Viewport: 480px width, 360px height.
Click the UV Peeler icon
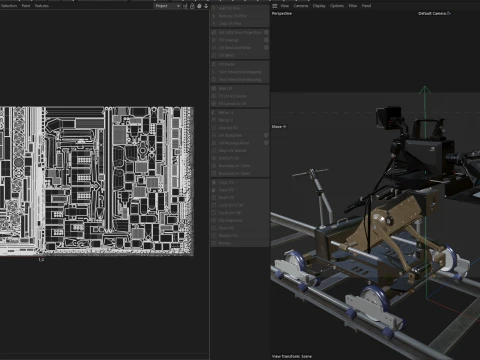[214, 64]
